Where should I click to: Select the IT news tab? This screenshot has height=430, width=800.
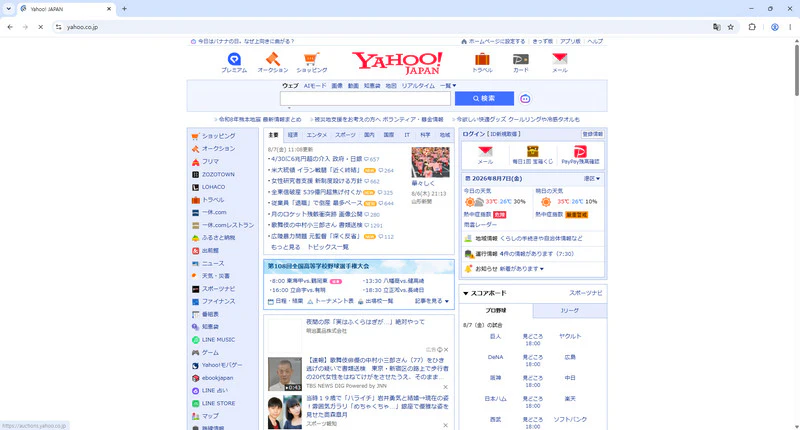pos(407,135)
